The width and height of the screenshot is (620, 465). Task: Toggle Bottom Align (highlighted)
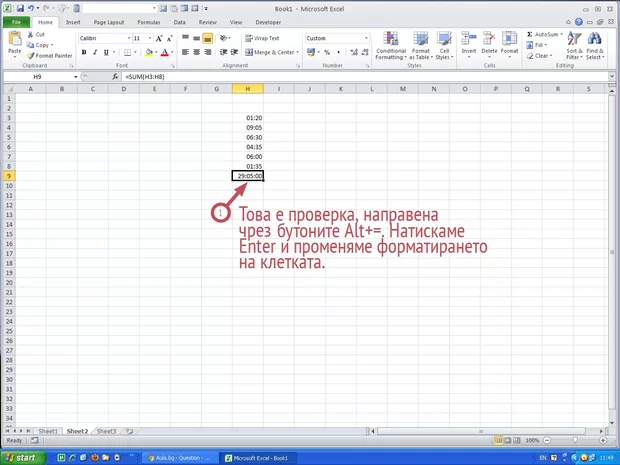(208, 38)
